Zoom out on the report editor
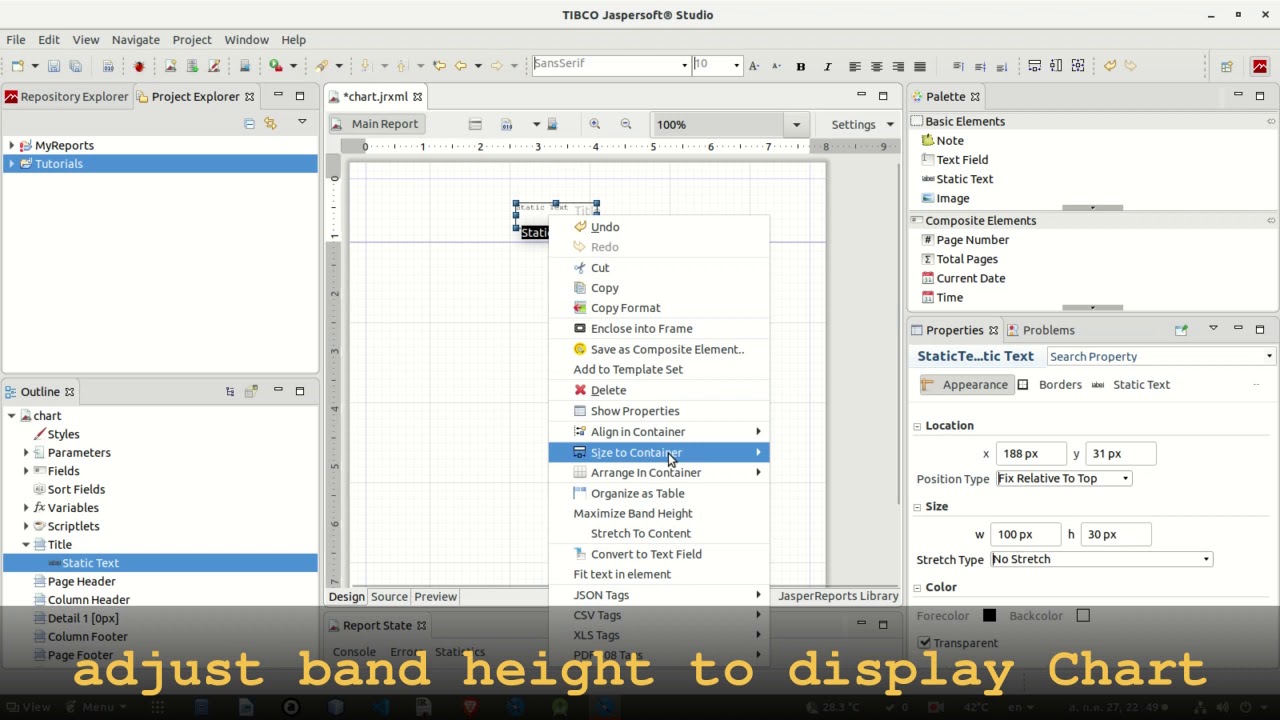The width and height of the screenshot is (1280, 720). (x=626, y=124)
